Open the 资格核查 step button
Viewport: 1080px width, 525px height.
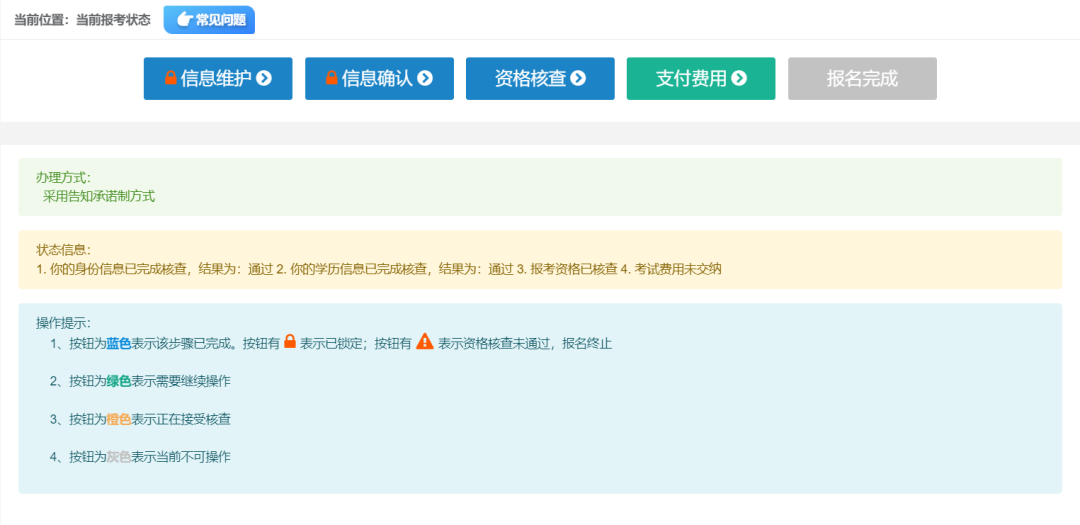(x=540, y=79)
